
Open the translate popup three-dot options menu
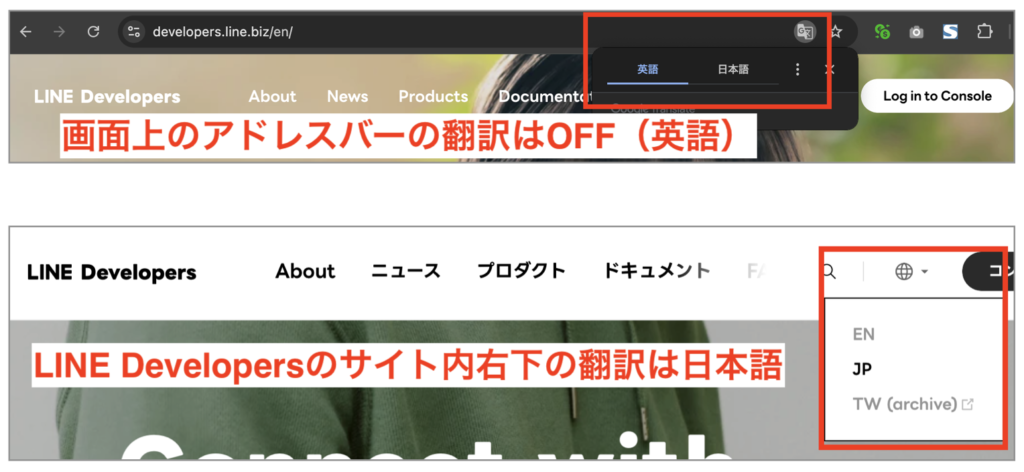tap(797, 70)
